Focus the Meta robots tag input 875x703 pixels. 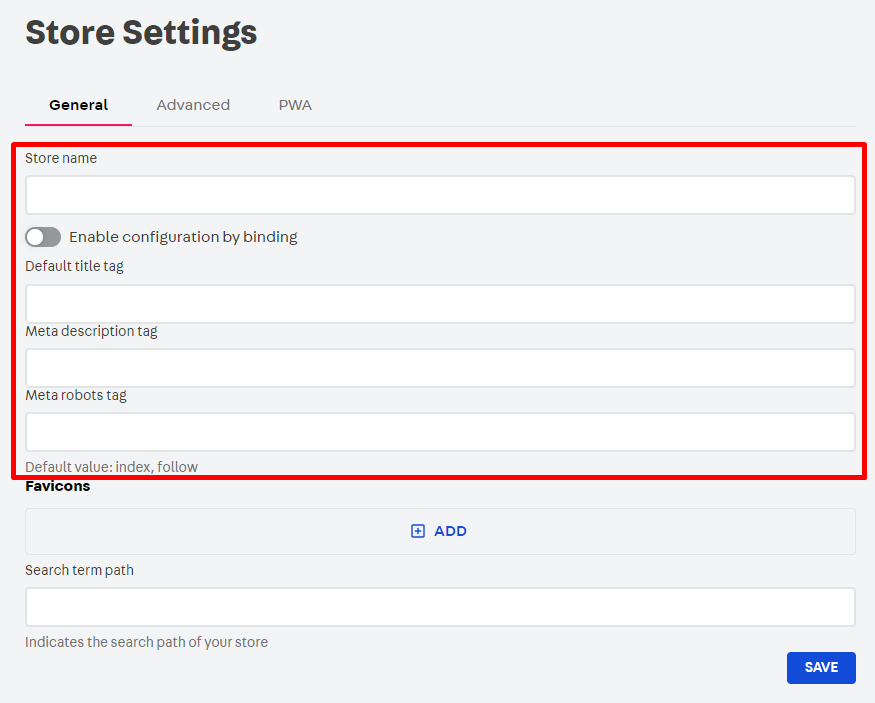[x=440, y=432]
